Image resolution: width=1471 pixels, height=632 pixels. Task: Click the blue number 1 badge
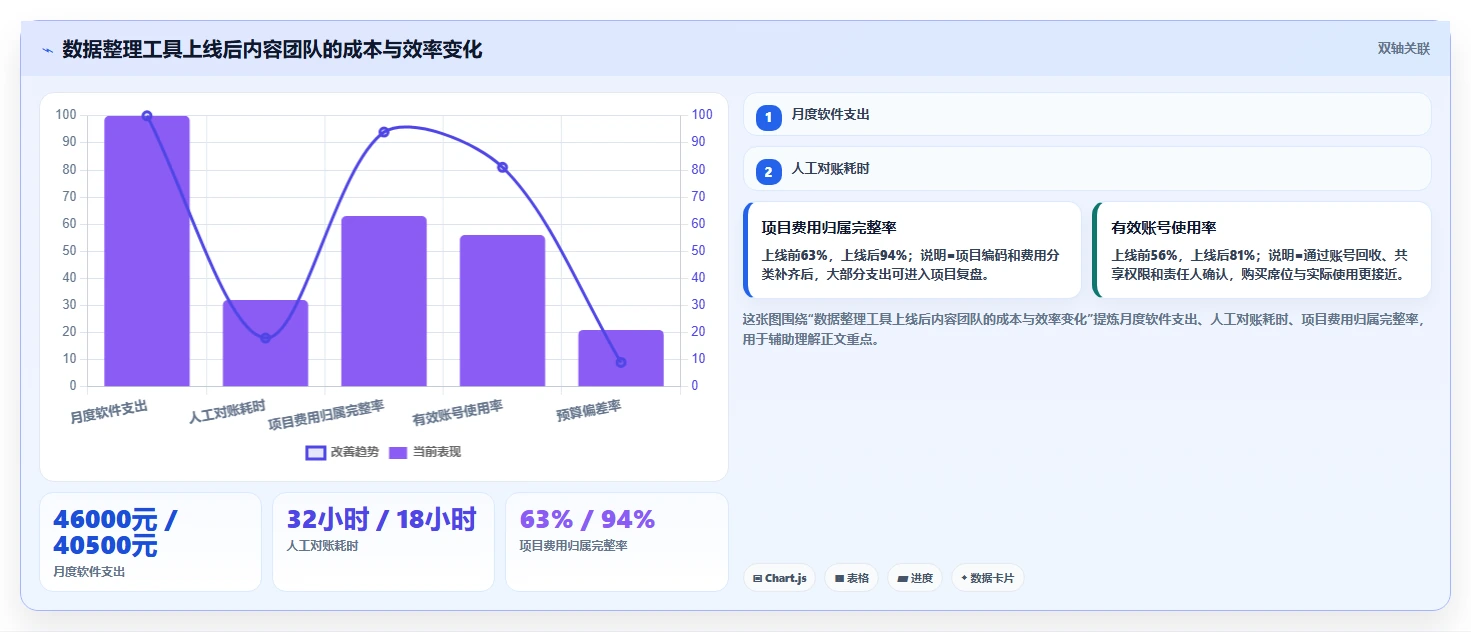[768, 118]
